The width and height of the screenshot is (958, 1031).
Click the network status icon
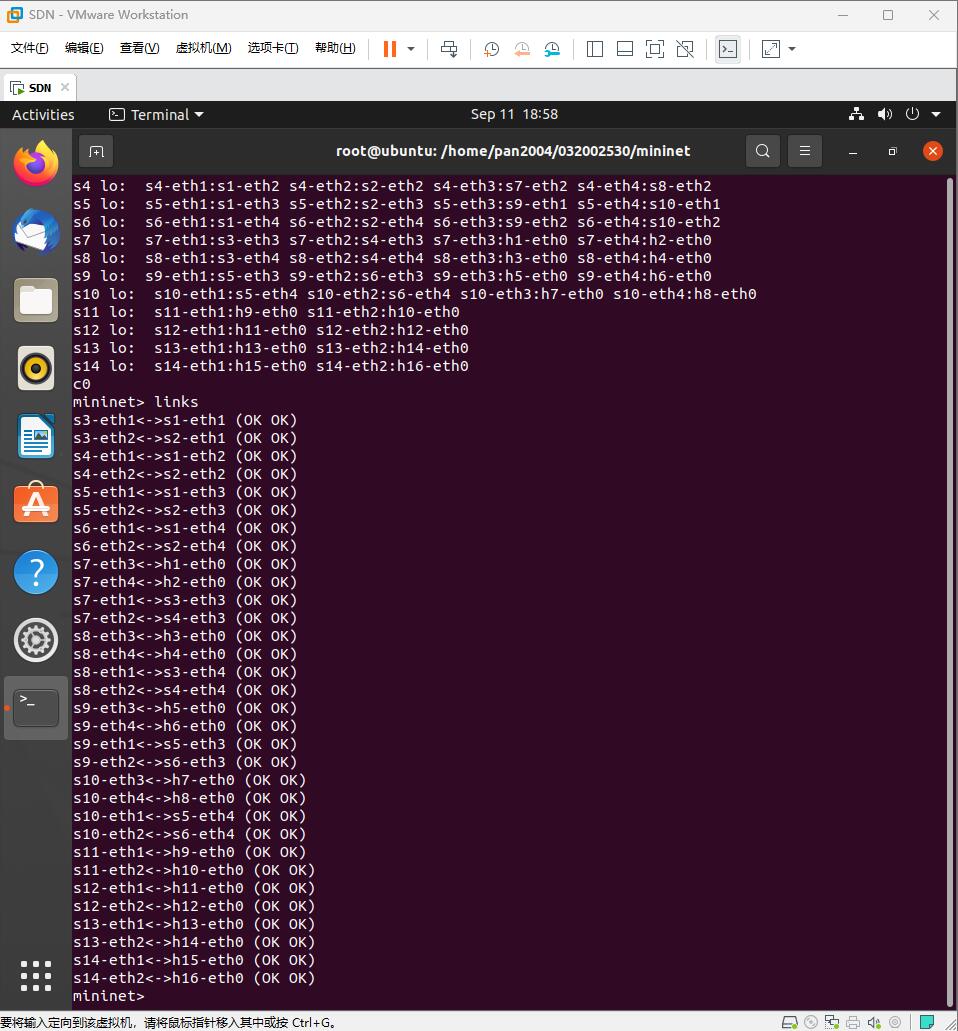[856, 114]
